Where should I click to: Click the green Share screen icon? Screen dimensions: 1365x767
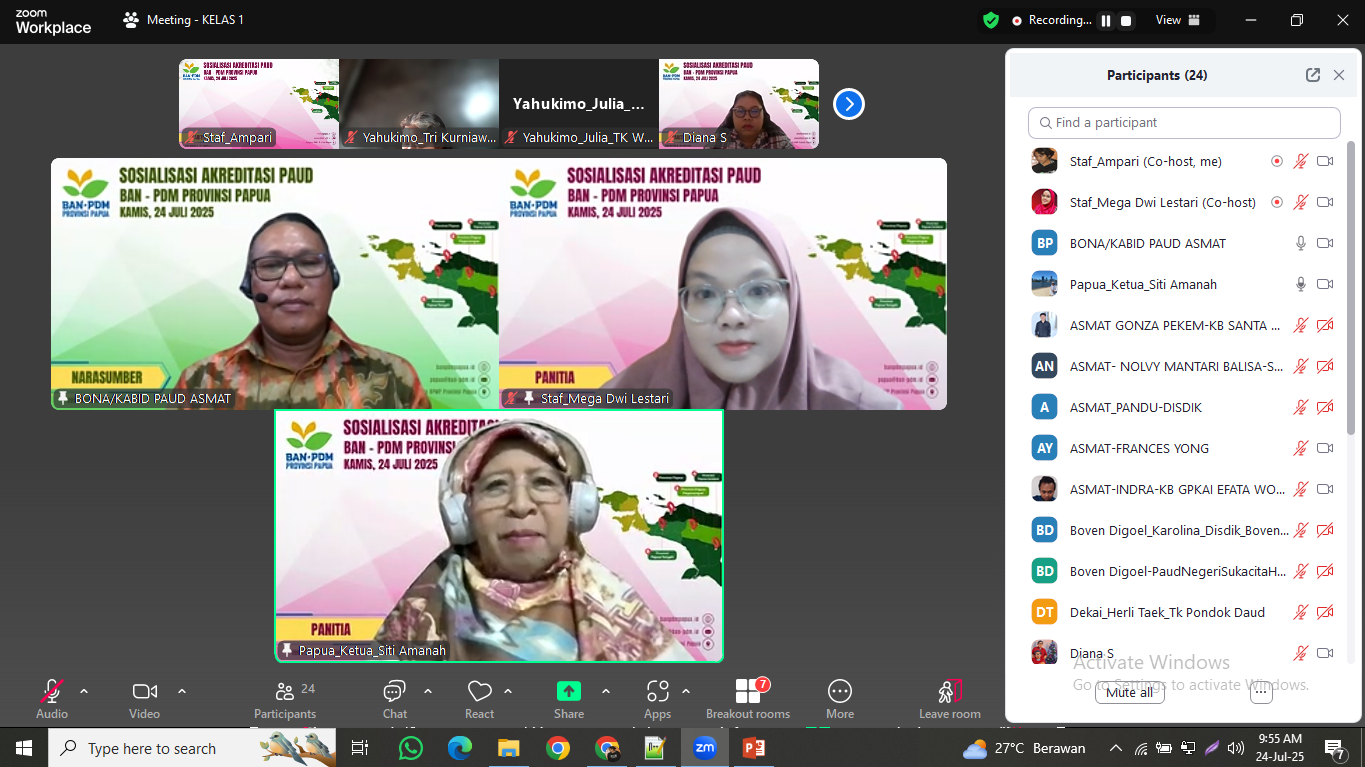pos(568,692)
